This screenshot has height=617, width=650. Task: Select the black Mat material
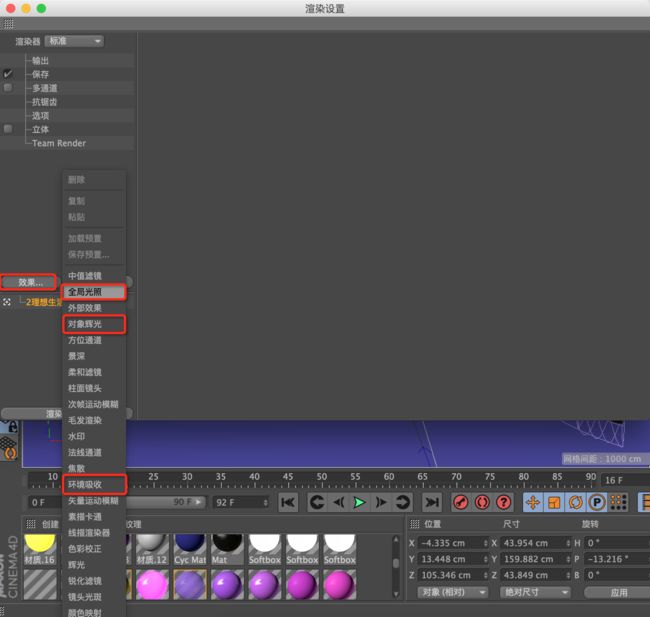click(227, 550)
